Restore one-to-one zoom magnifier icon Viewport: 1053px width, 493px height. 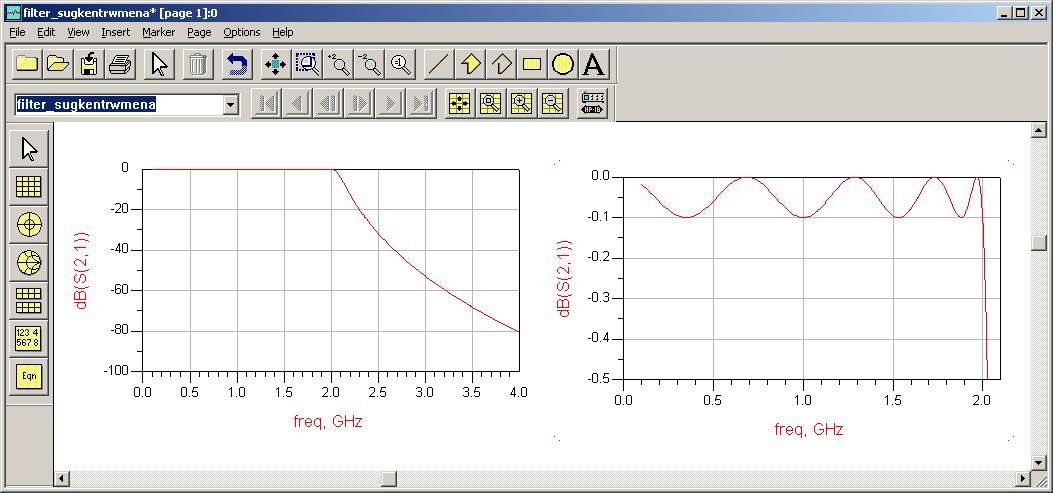click(x=400, y=64)
